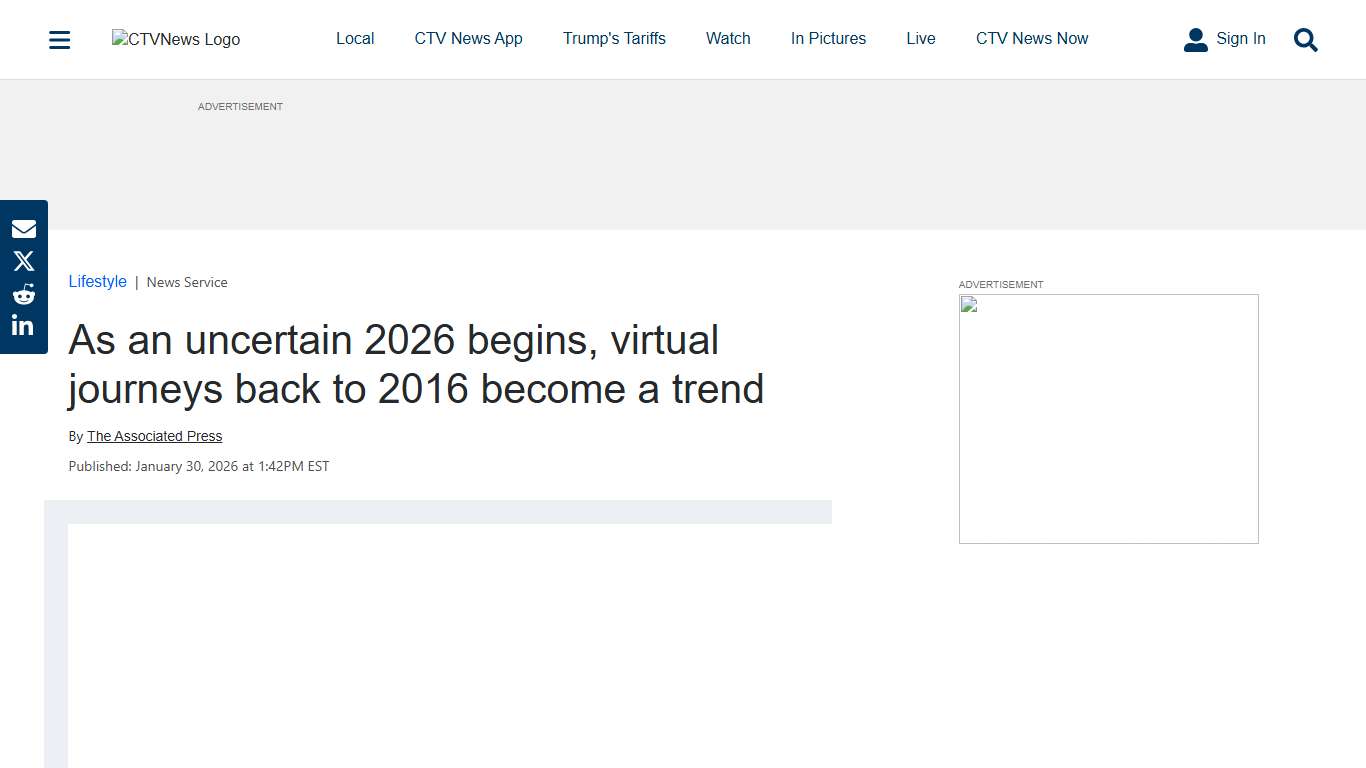The width and height of the screenshot is (1366, 768).
Task: Select the Live menu item
Action: click(920, 38)
